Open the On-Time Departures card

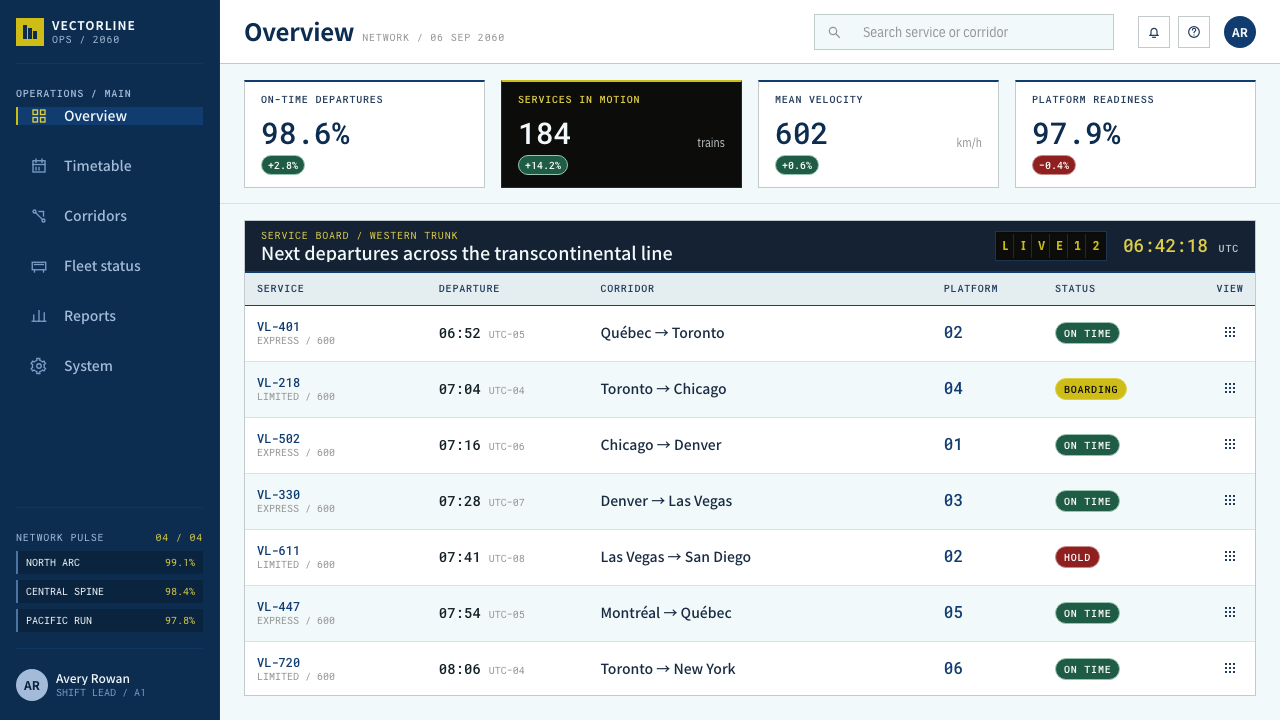coord(364,134)
